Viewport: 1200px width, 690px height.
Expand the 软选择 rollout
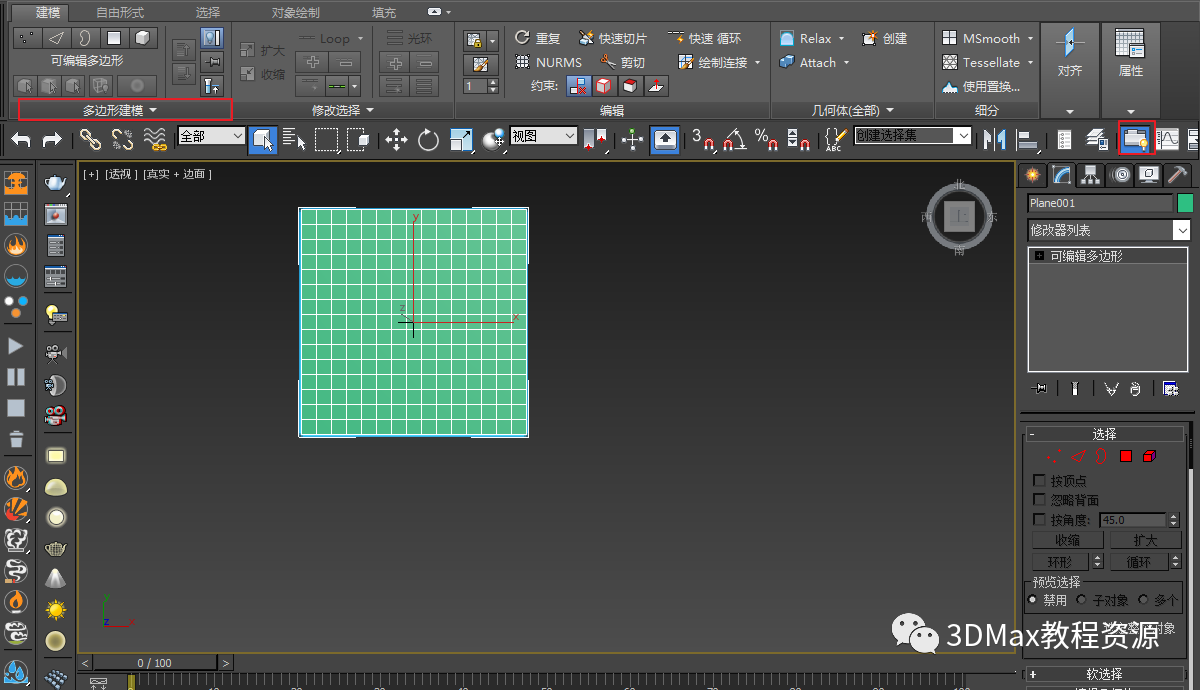pos(1104,673)
